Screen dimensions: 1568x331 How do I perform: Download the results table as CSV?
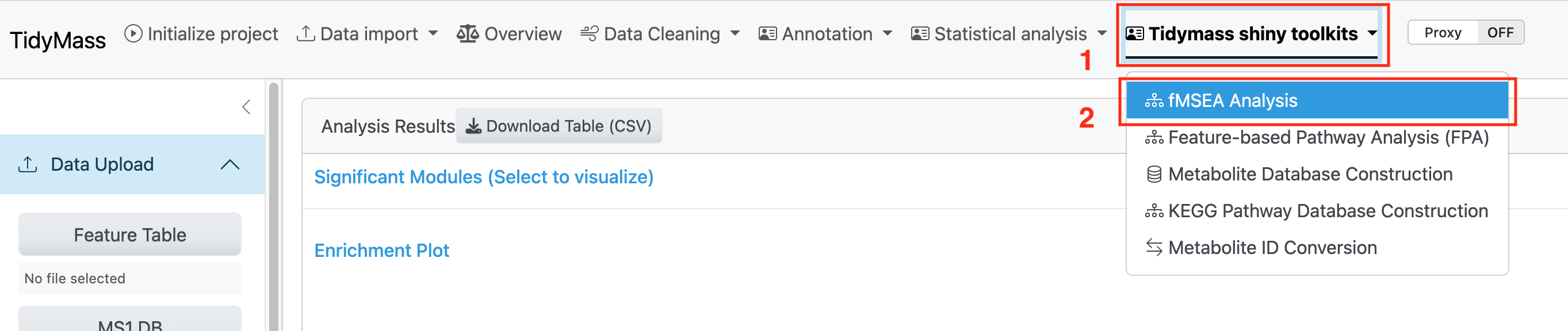click(558, 126)
